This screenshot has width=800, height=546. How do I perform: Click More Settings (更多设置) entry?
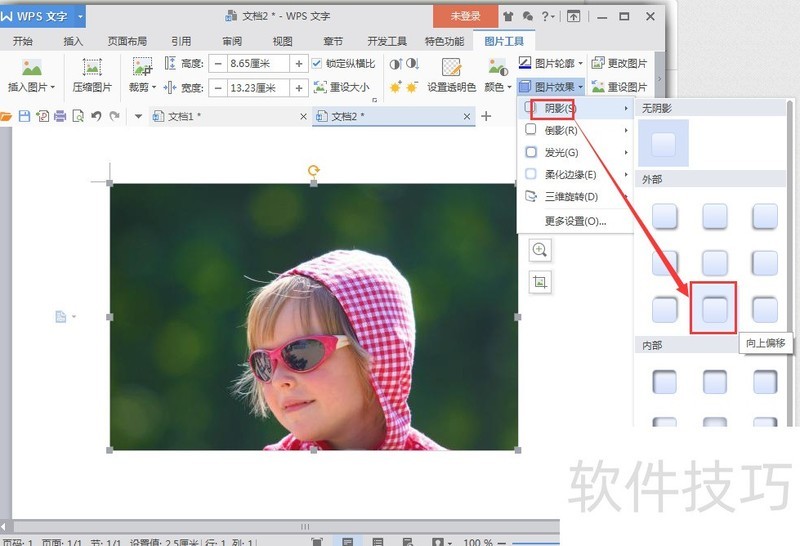(x=575, y=221)
